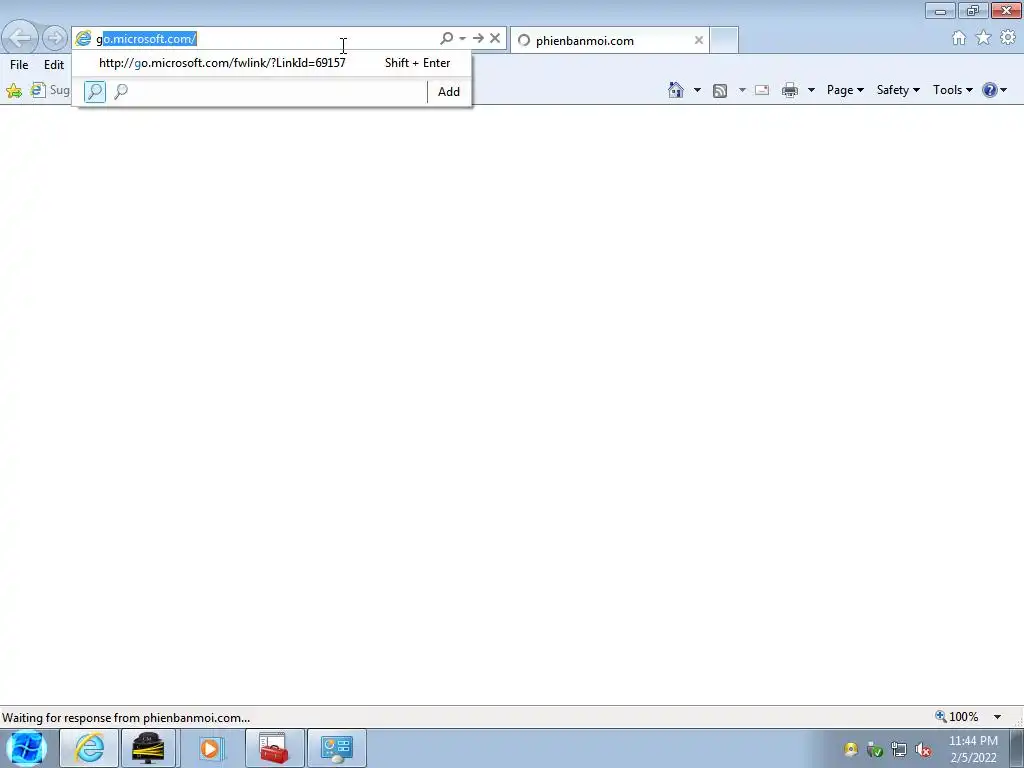Click the Add to Favorites bar star

[14, 90]
